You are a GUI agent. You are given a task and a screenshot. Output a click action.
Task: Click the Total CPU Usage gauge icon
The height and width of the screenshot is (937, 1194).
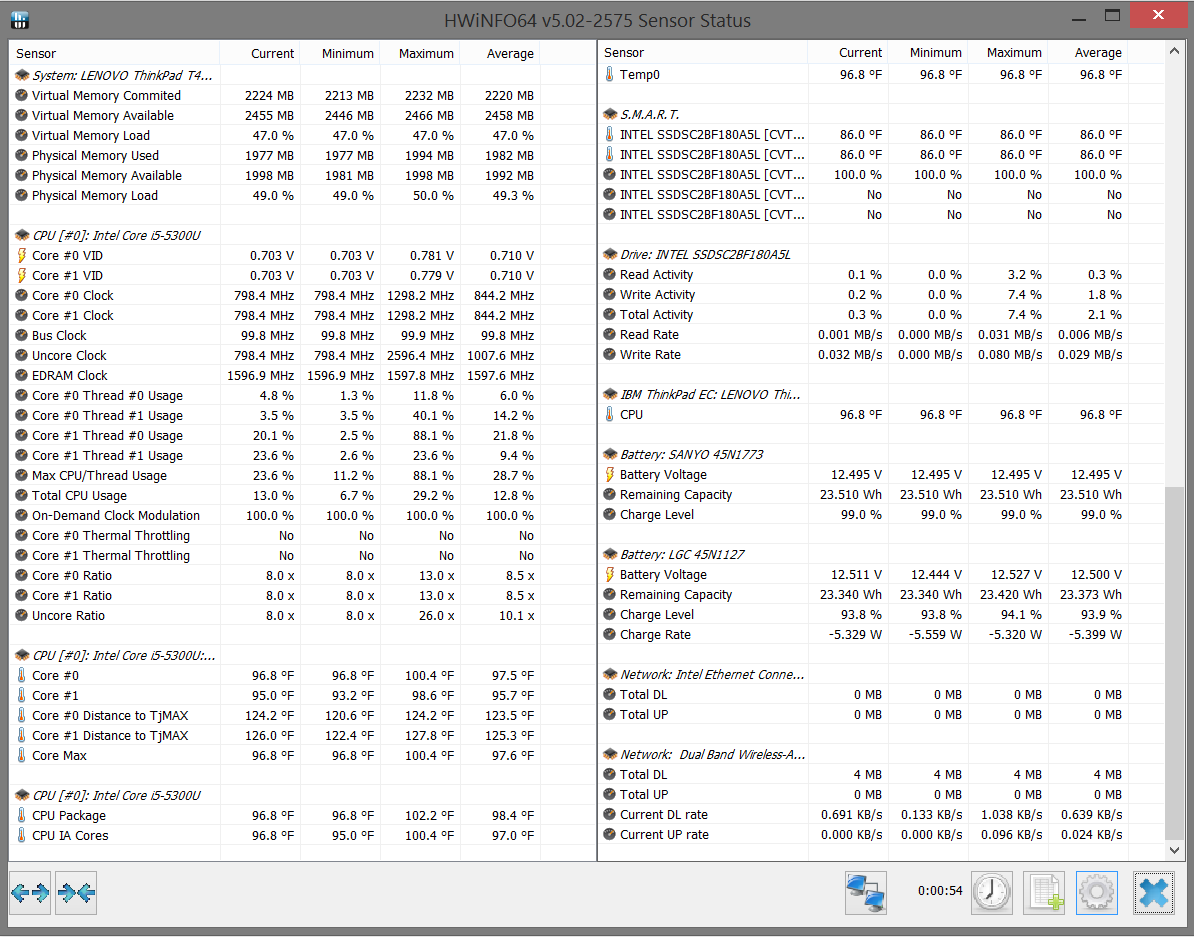tap(21, 495)
